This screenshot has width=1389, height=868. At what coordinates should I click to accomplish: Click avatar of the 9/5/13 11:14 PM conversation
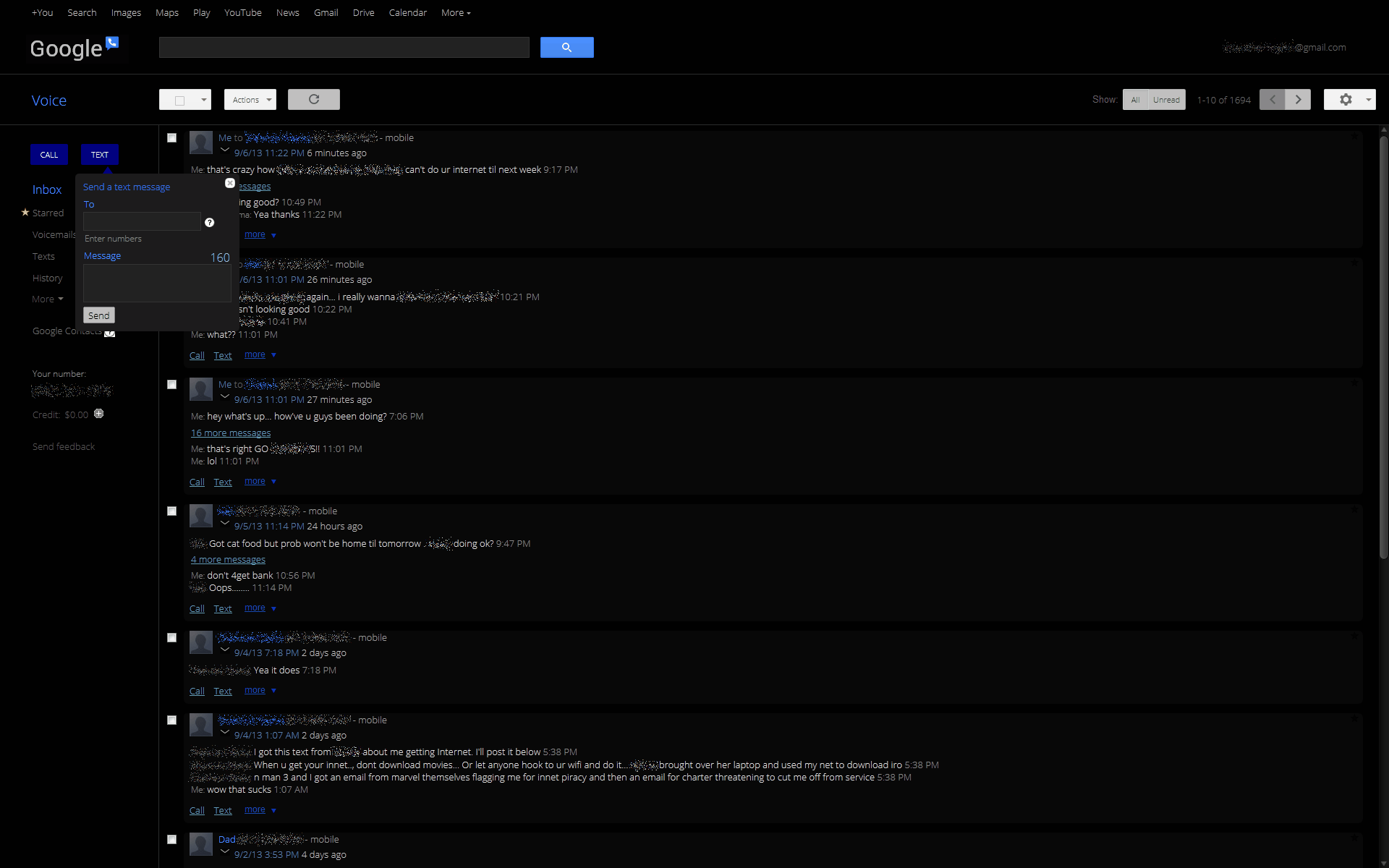tap(201, 516)
